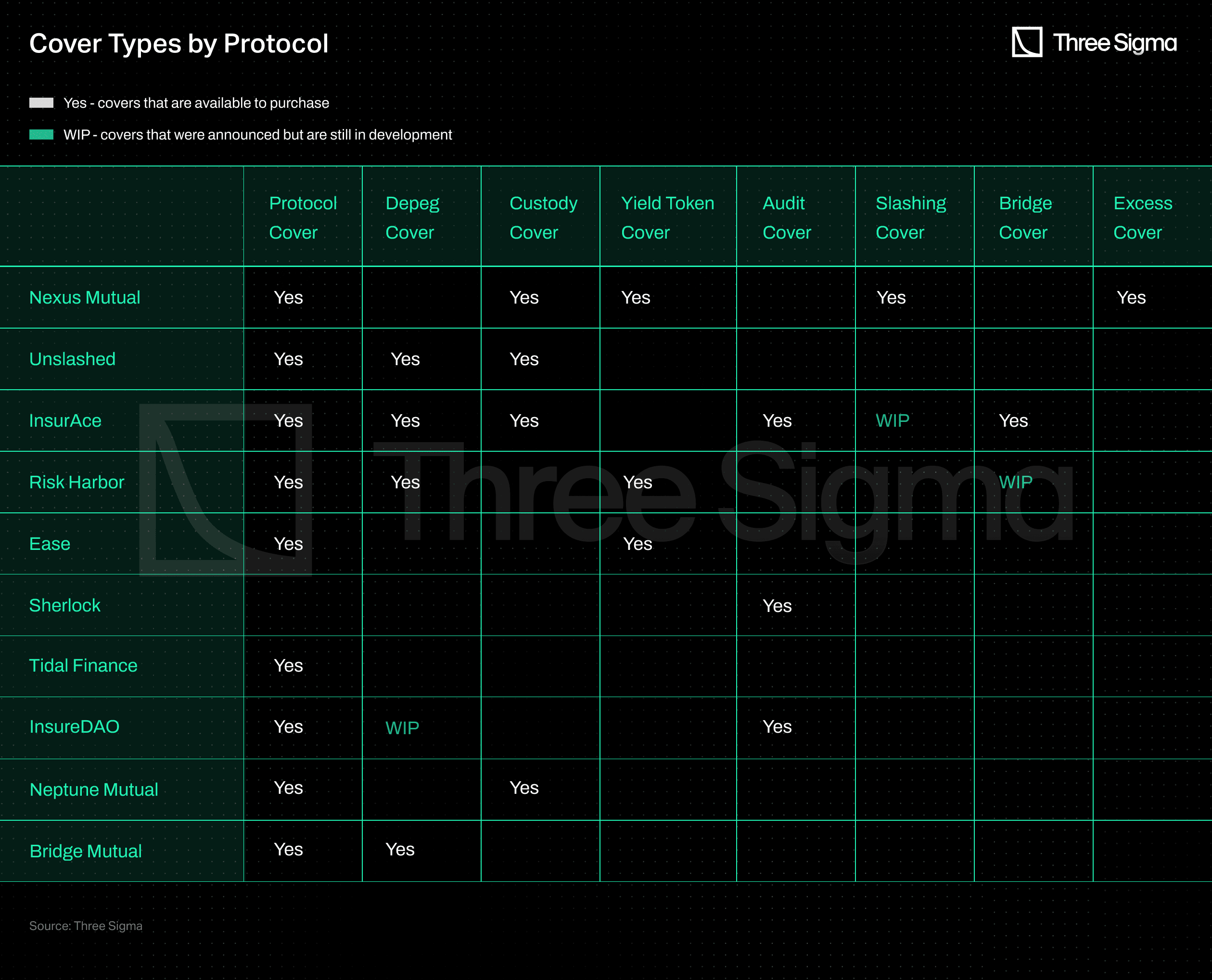Click Yes in Tidal Finance Protocol Cover cell
This screenshot has height=980, width=1212.
pos(288,665)
